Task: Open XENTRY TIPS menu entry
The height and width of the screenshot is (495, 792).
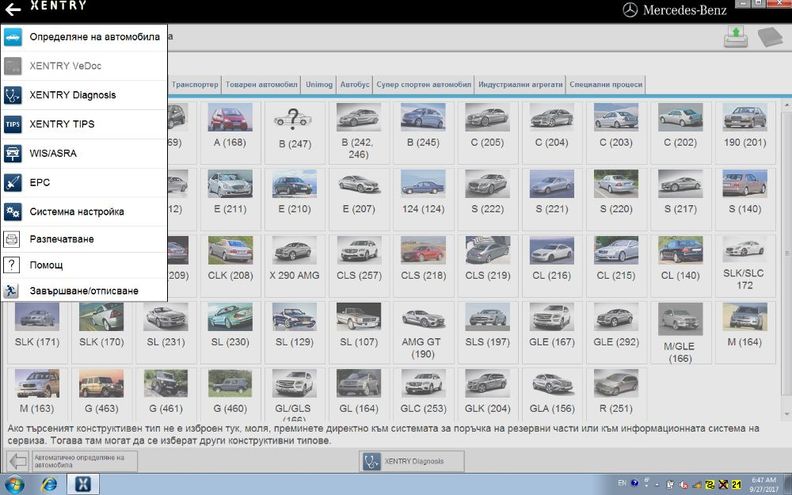Action: [x=84, y=124]
